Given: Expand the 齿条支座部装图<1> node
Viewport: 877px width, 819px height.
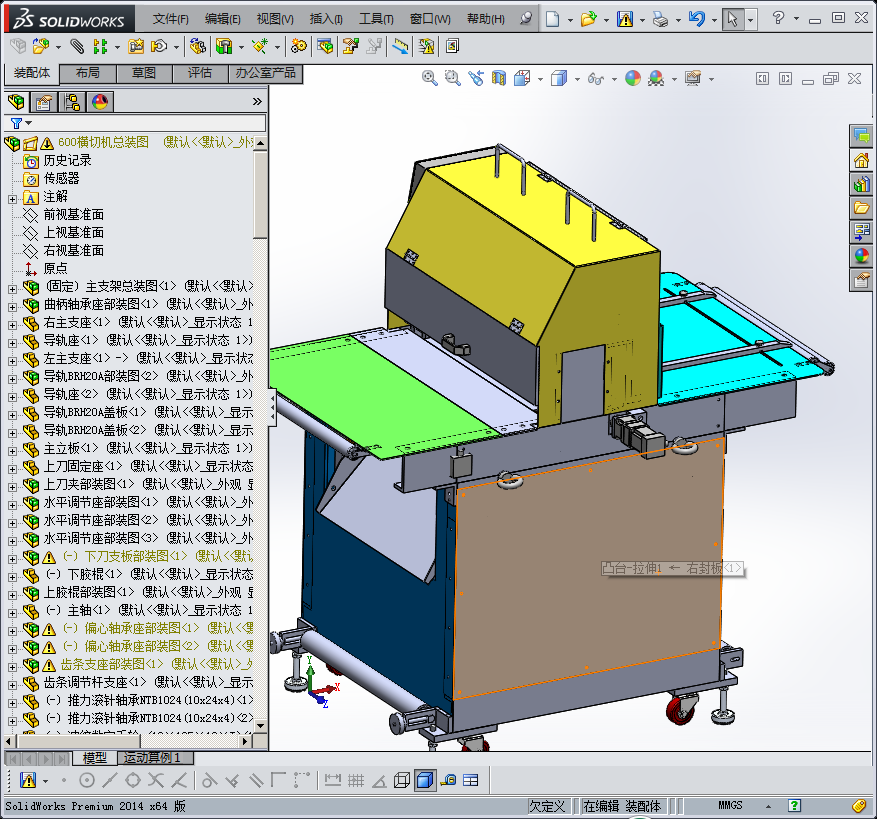Looking at the screenshot, I should point(12,666).
